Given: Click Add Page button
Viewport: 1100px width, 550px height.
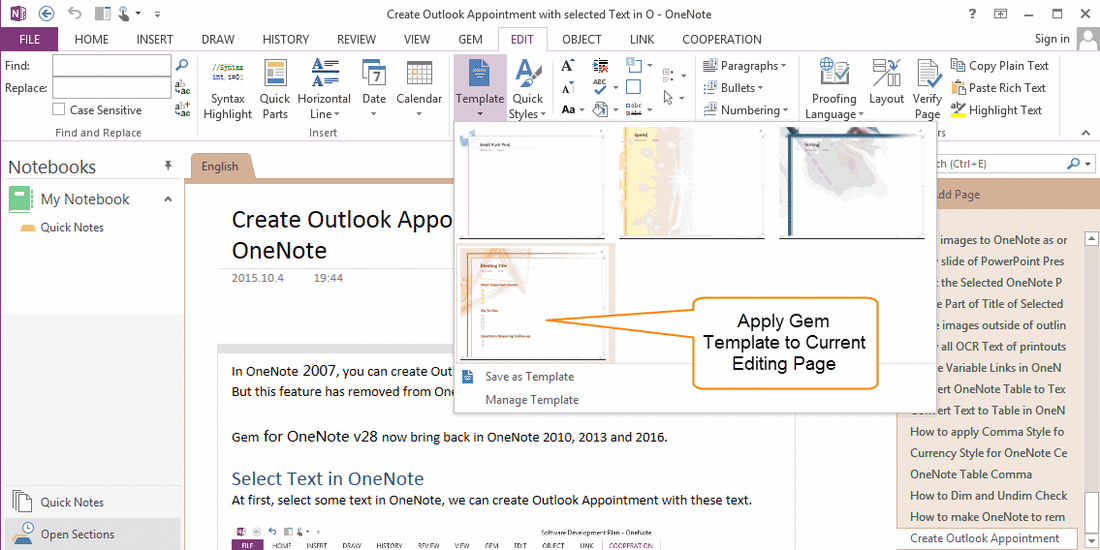Looking at the screenshot, I should [958, 194].
